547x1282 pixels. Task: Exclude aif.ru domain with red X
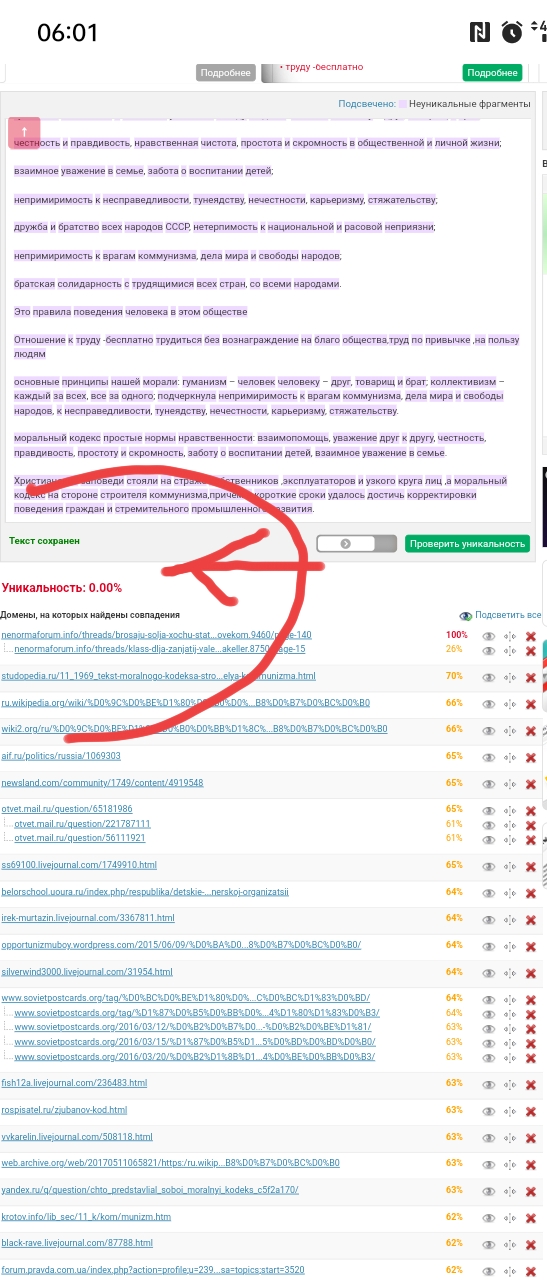point(531,757)
